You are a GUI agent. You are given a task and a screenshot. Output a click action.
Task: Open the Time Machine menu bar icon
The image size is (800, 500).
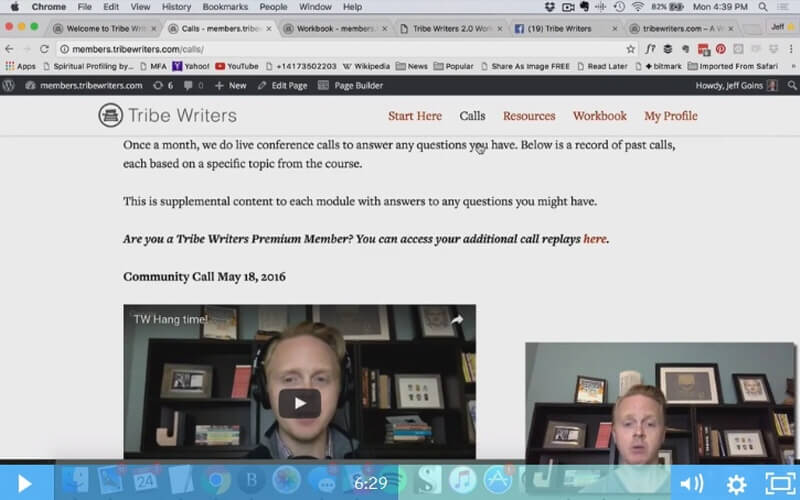(619, 7)
